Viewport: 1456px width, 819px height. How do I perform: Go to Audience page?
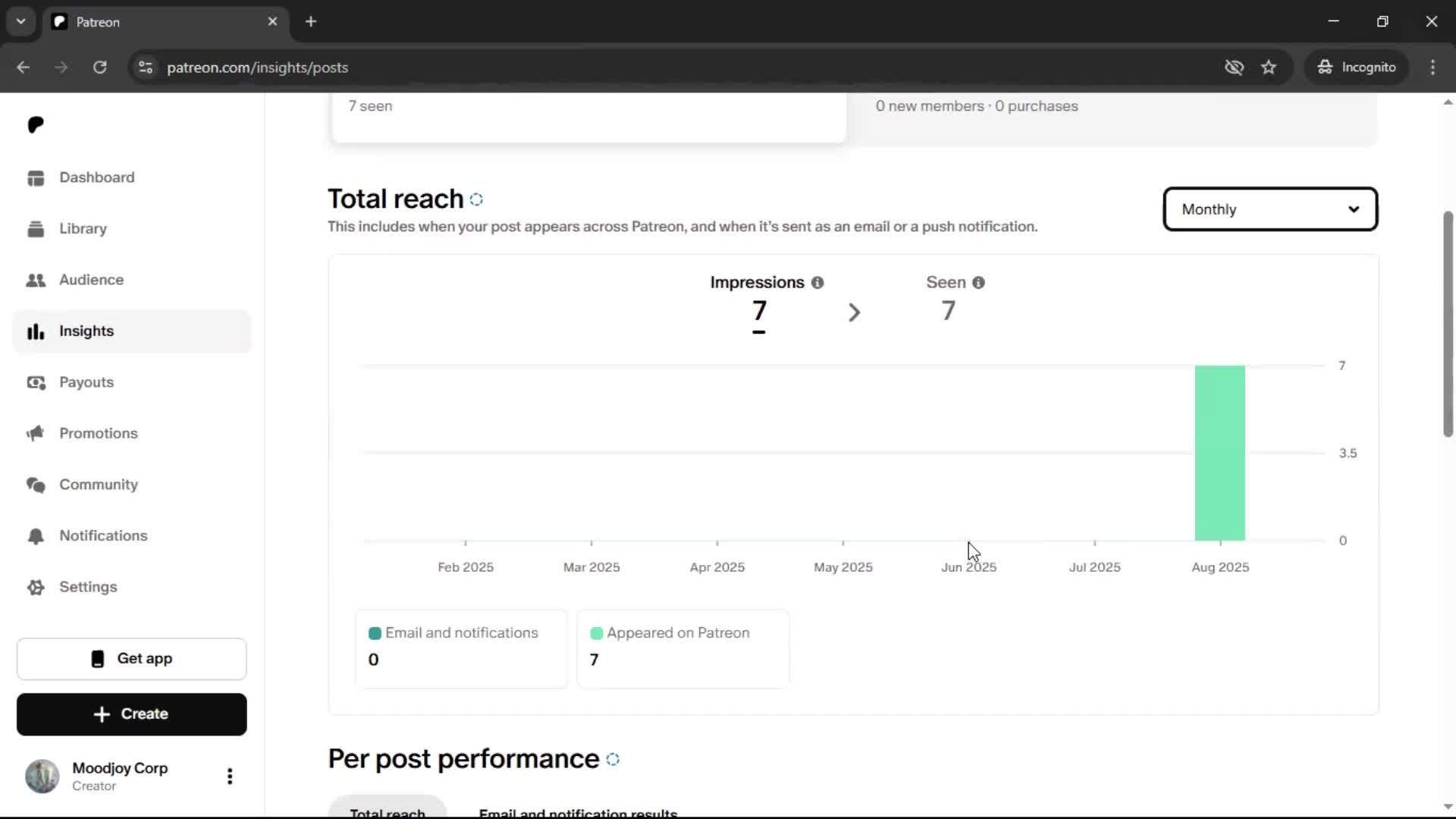pos(91,280)
